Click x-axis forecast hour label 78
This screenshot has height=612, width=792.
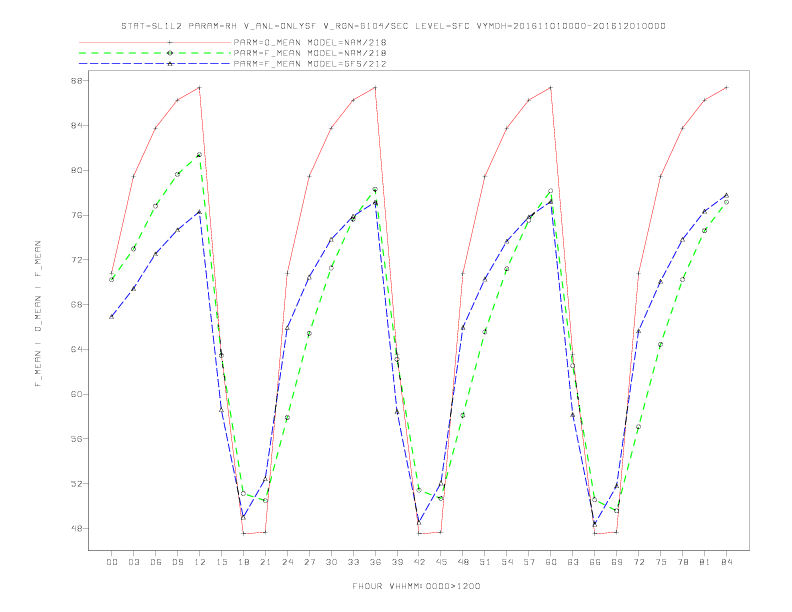(x=683, y=562)
